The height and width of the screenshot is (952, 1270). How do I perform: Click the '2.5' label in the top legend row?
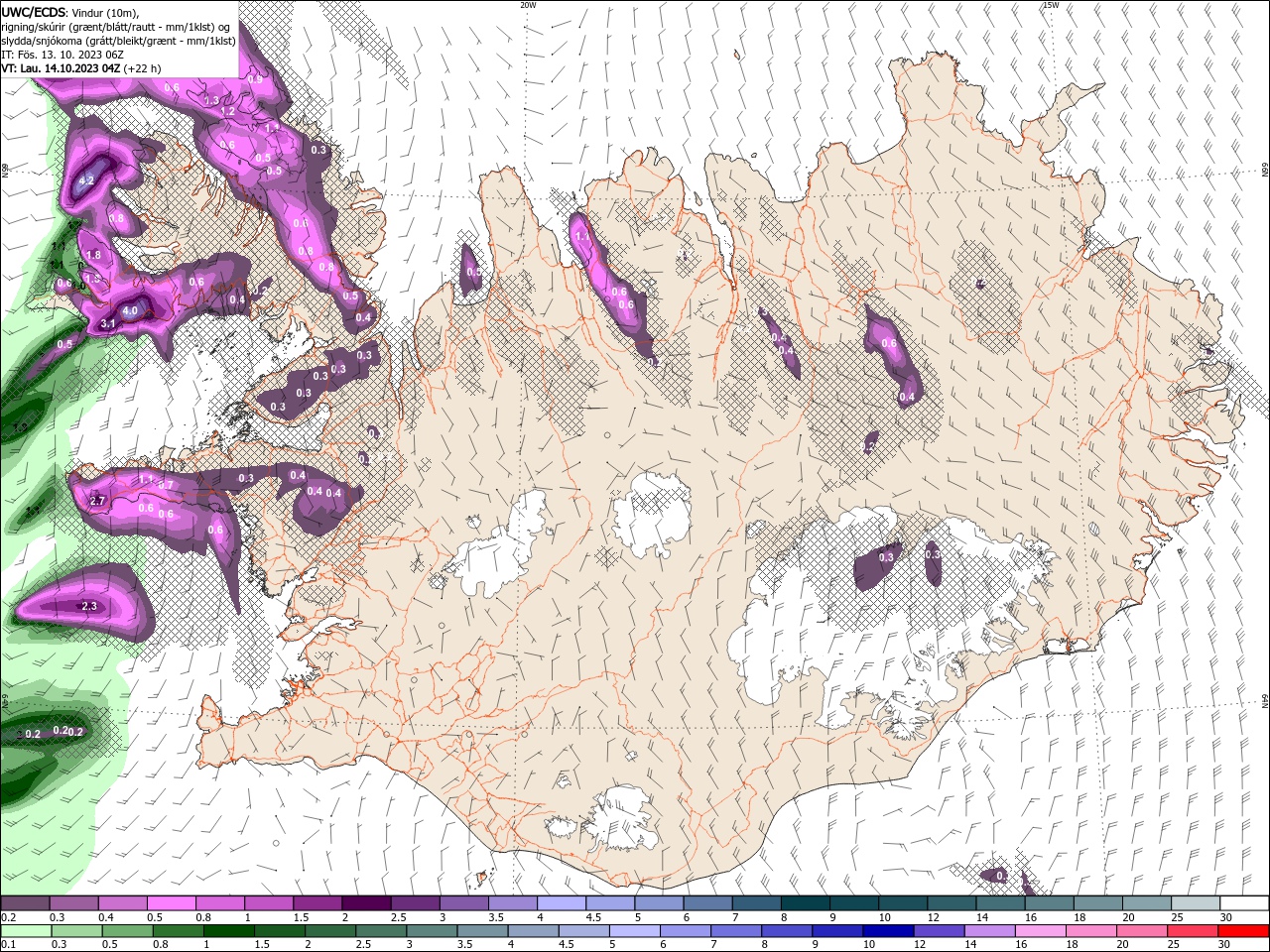pos(398,917)
